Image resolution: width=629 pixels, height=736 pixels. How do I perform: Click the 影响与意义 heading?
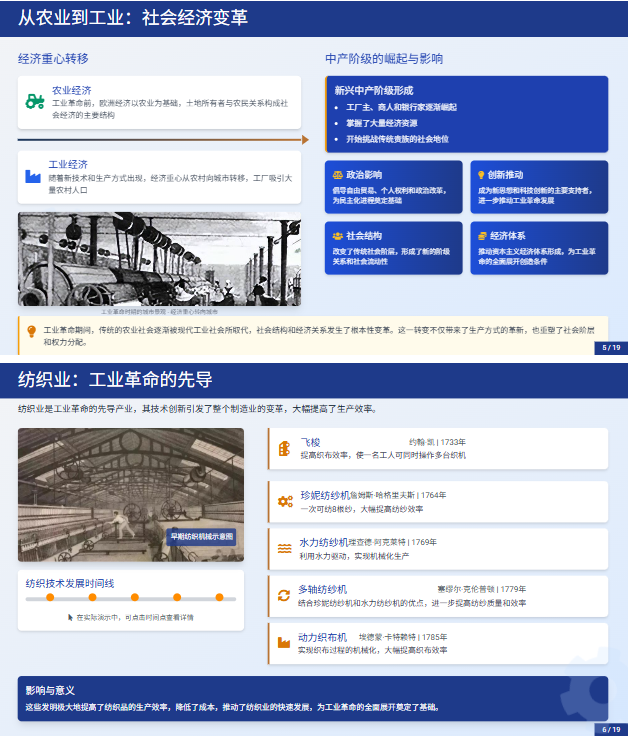50,690
